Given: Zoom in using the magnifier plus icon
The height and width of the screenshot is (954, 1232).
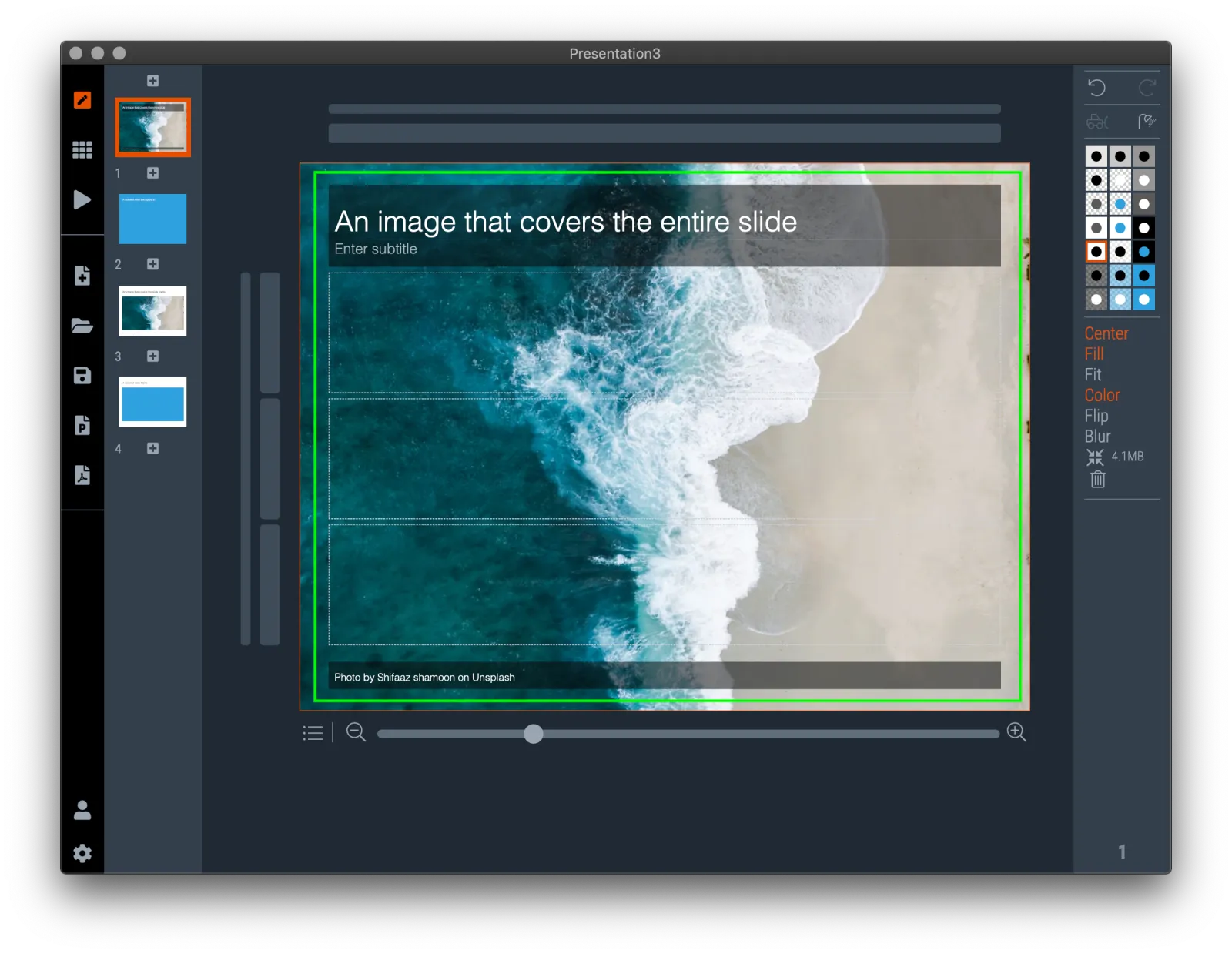Looking at the screenshot, I should (x=1016, y=732).
